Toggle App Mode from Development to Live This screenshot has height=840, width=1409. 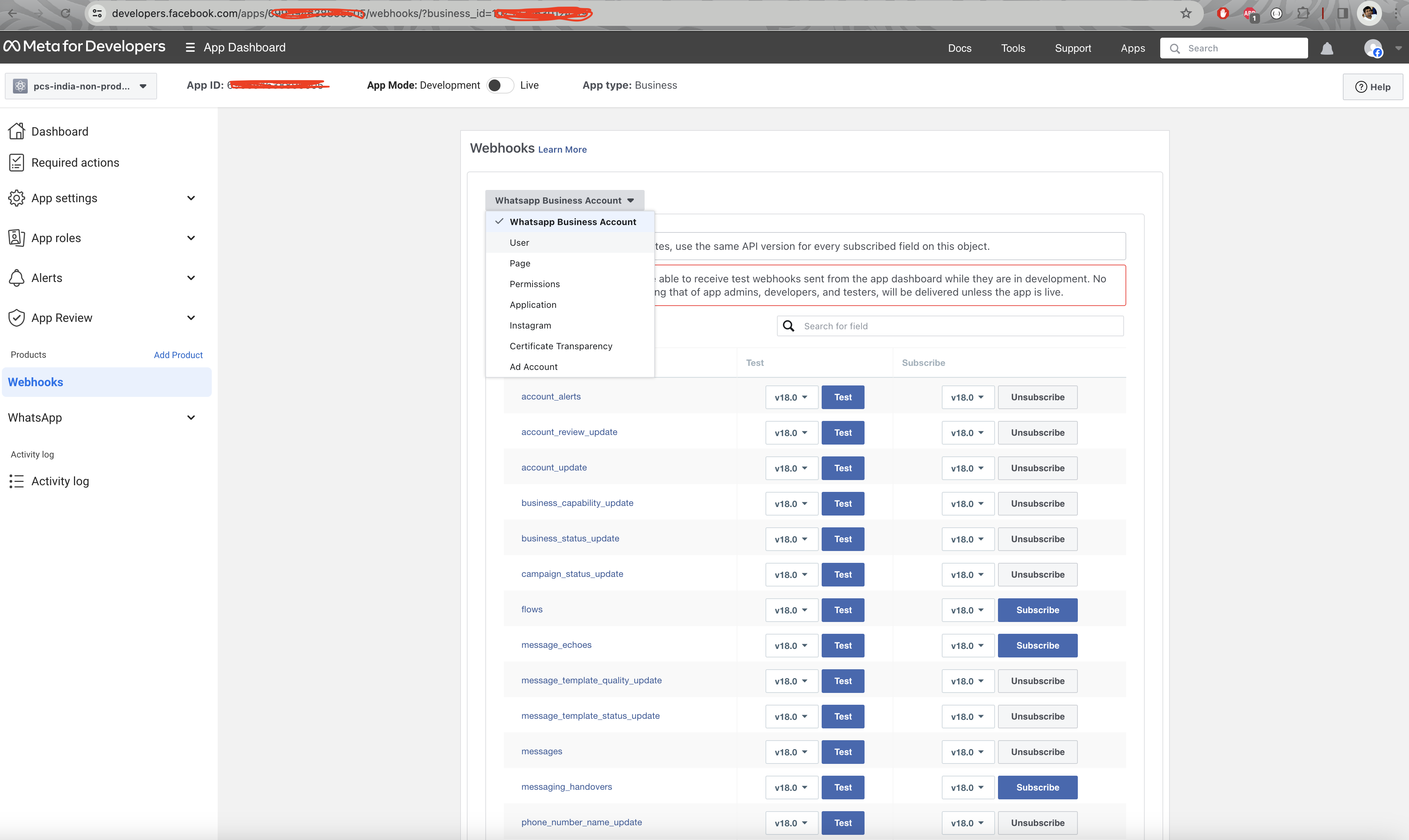(500, 85)
